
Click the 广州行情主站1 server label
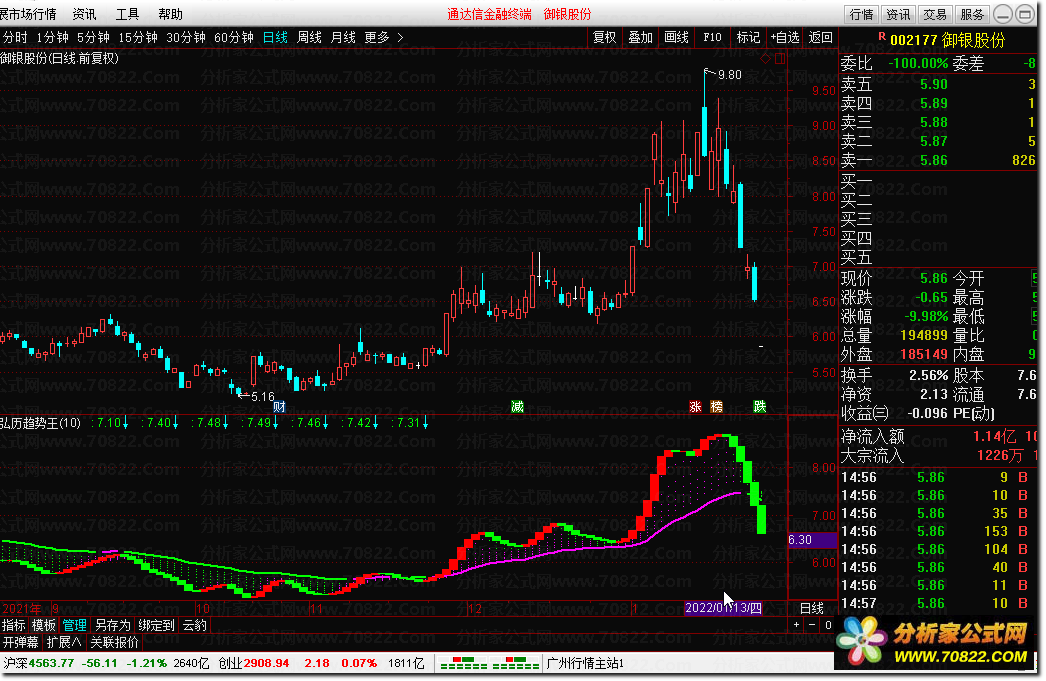click(x=585, y=663)
